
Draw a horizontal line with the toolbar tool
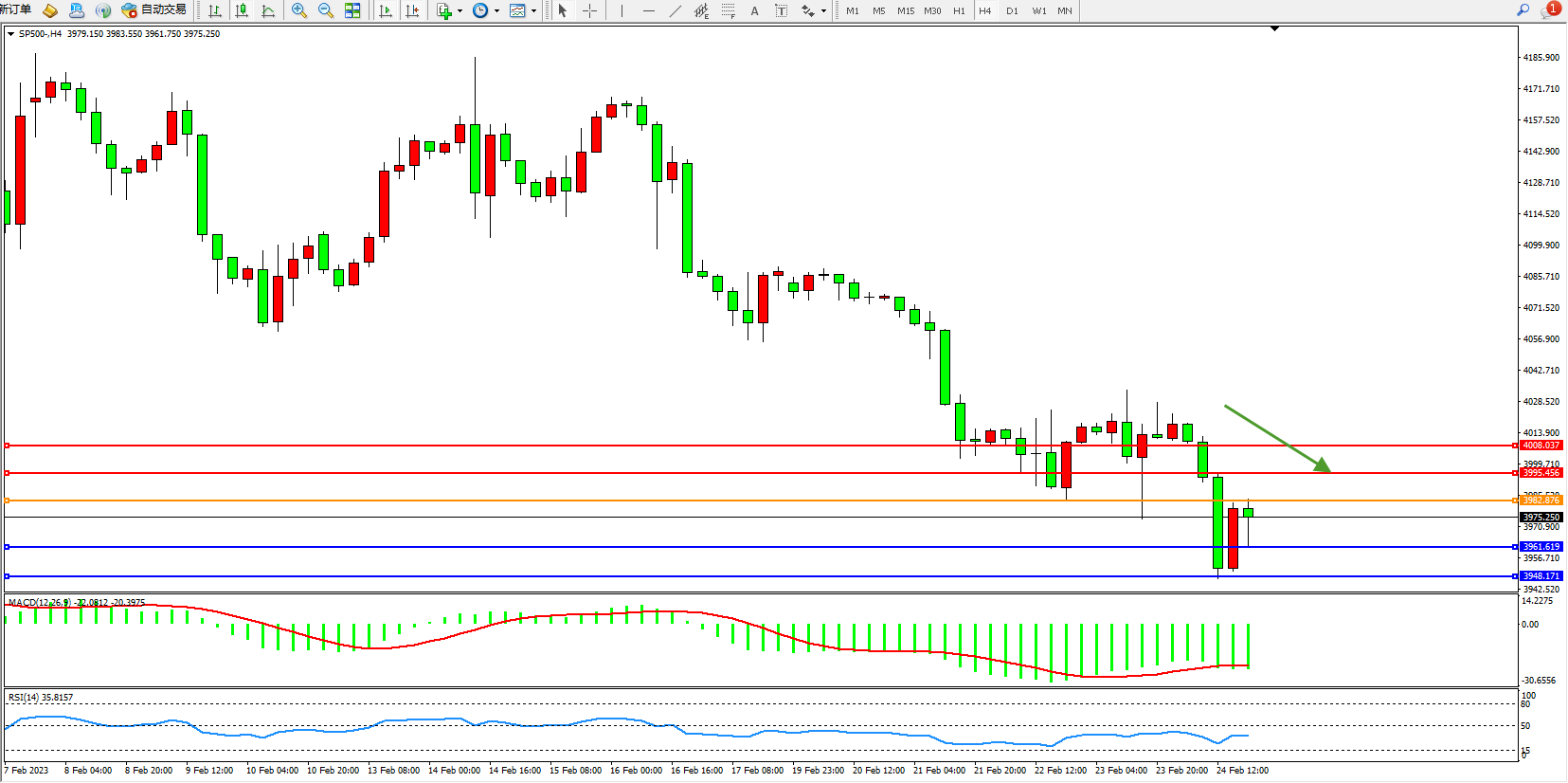point(648,10)
